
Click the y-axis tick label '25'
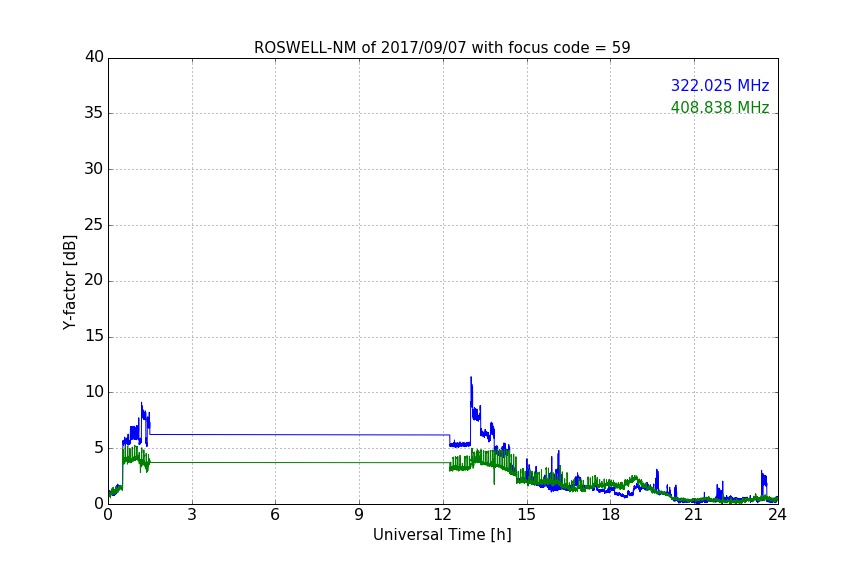point(94,224)
